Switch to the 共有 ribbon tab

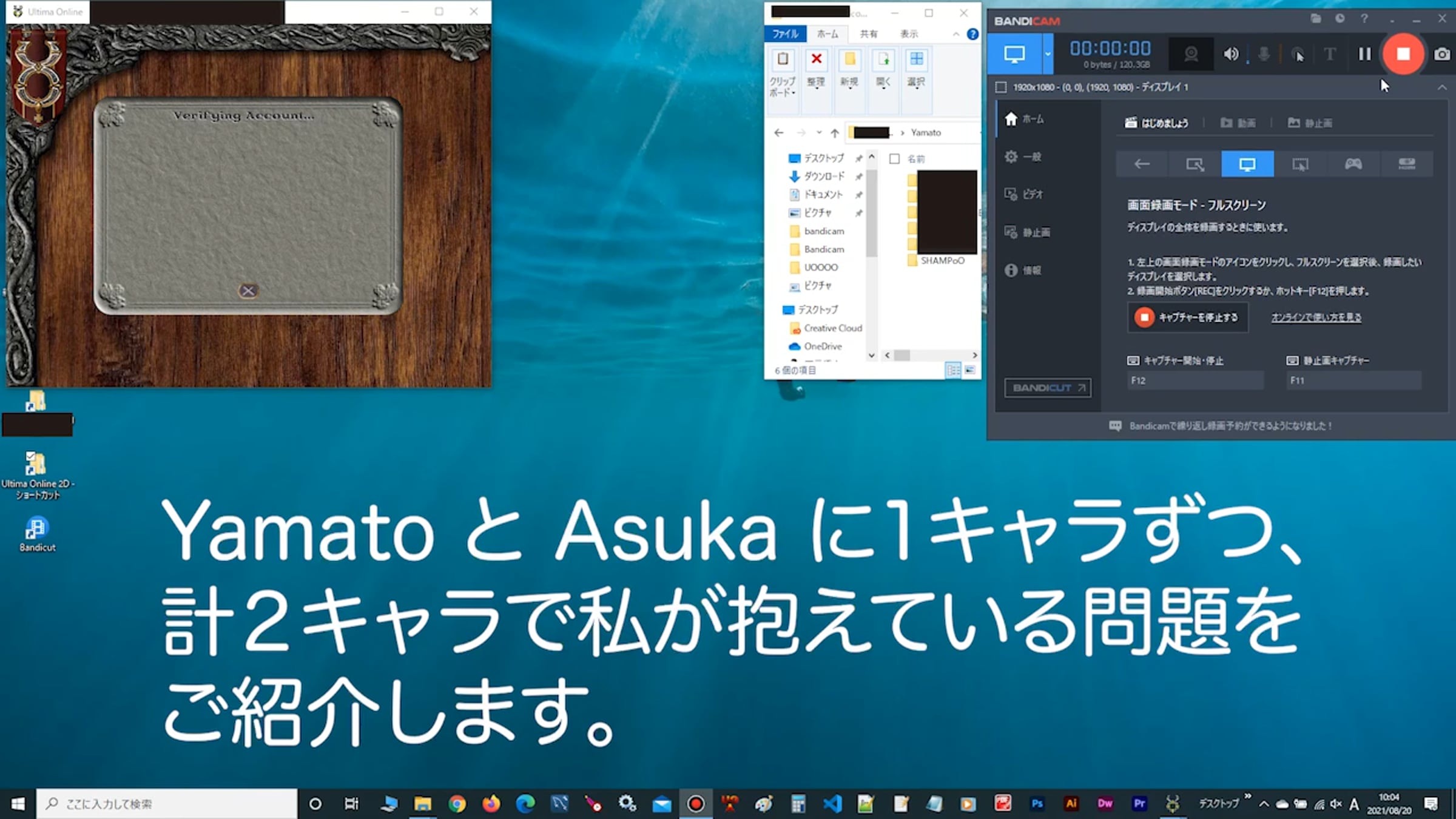pyautogui.click(x=868, y=34)
